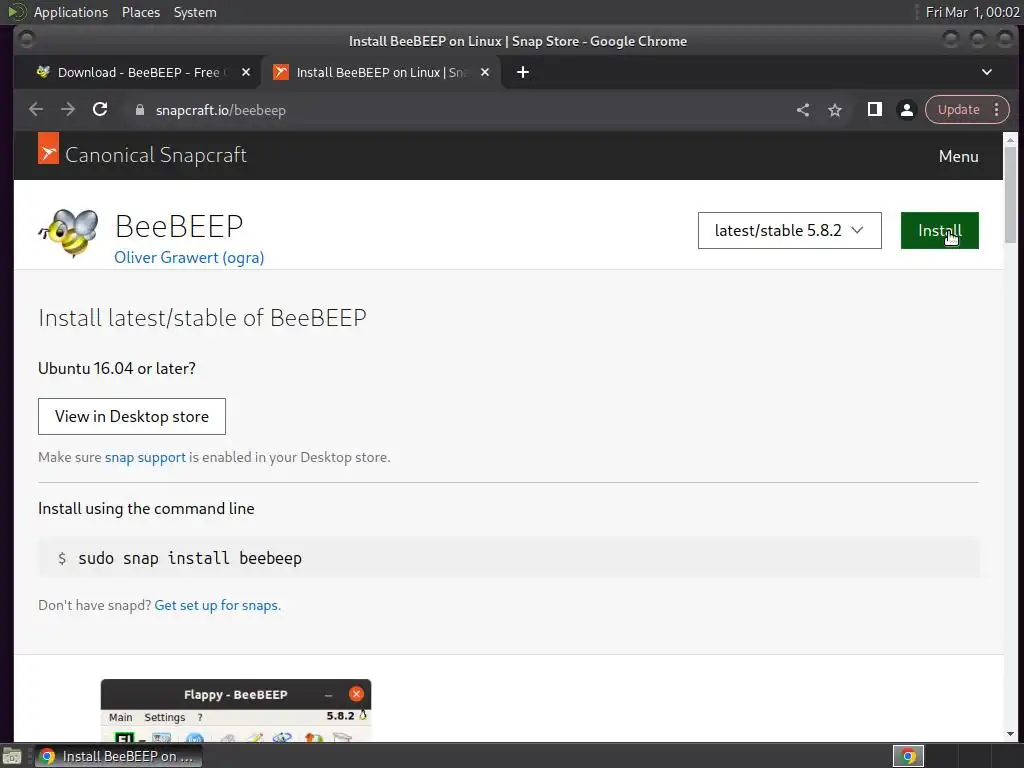Open the Snapcraft Menu
This screenshot has height=768, width=1024.
click(958, 156)
